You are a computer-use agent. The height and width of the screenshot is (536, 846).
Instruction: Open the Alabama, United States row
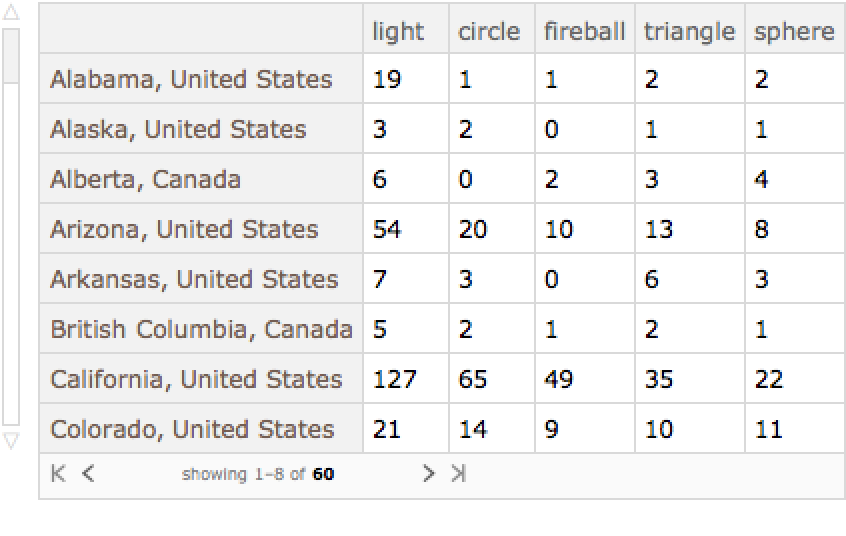coord(191,79)
